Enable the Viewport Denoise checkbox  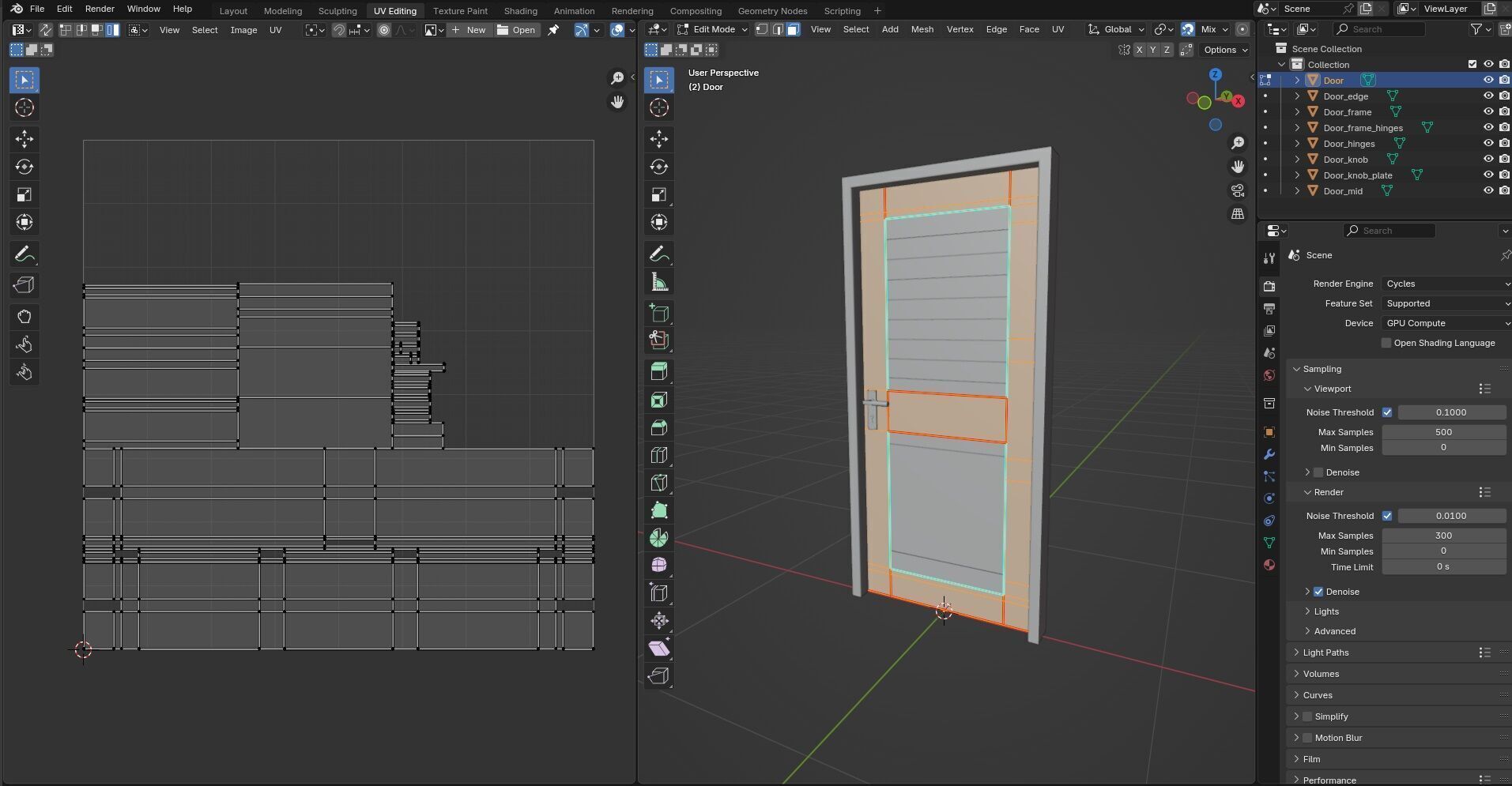pyautogui.click(x=1318, y=472)
